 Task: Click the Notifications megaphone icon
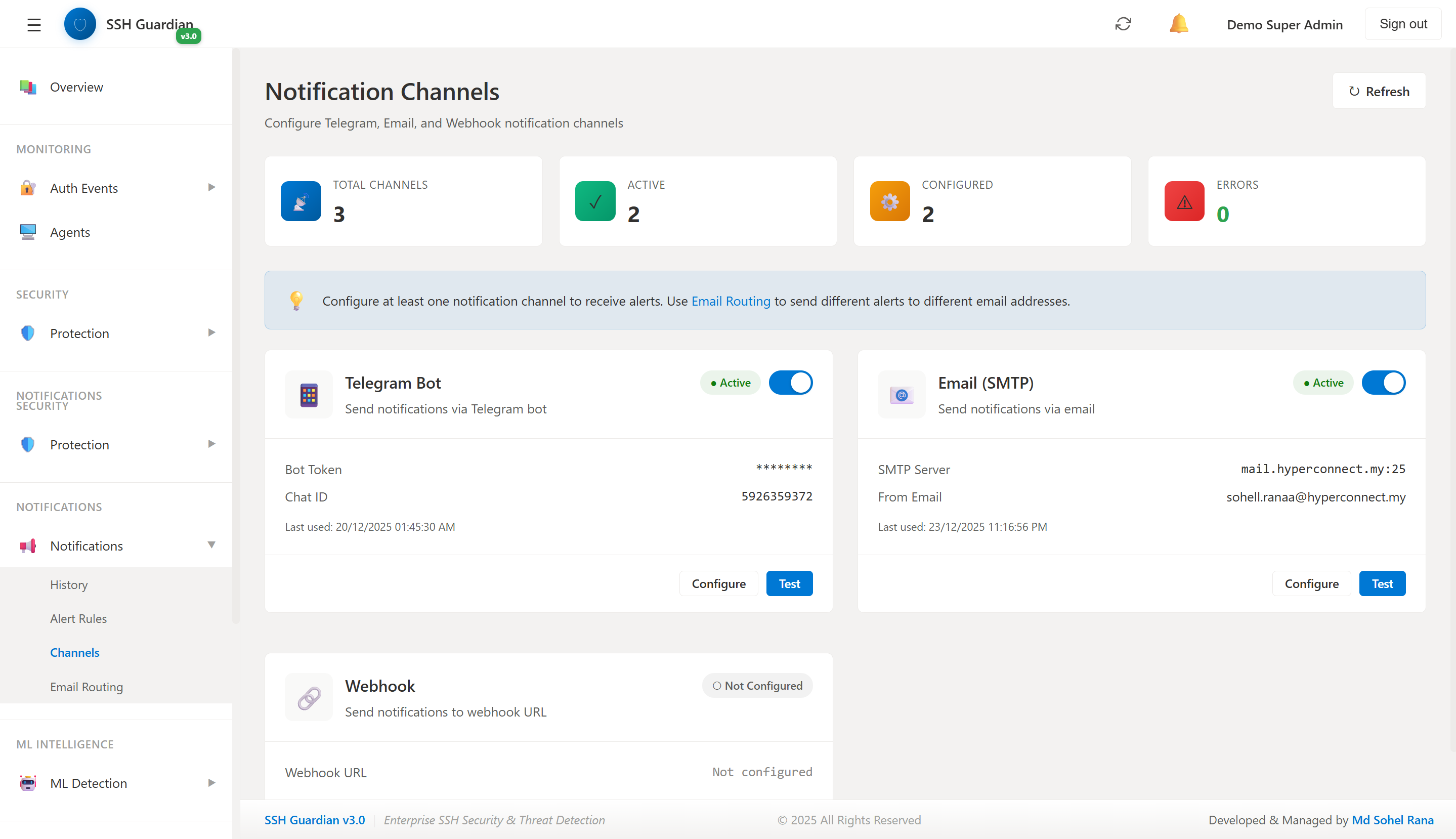pyautogui.click(x=28, y=545)
